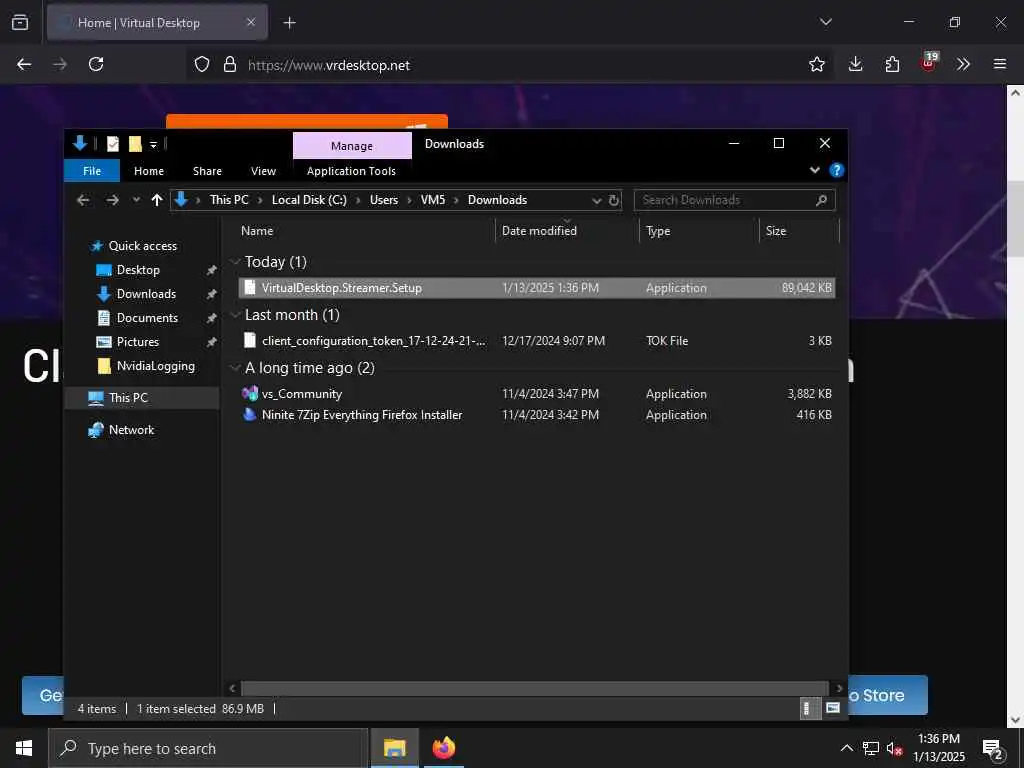This screenshot has height=768, width=1024.
Task: Expand the Explorer ribbon chevron
Action: click(x=814, y=170)
